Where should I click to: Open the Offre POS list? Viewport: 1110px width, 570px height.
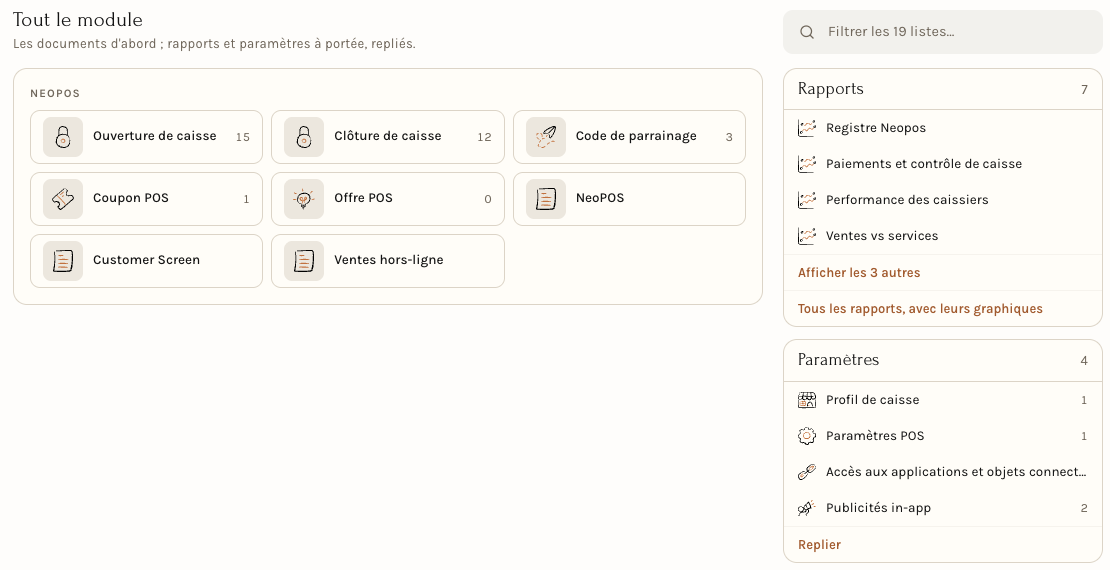(x=388, y=199)
